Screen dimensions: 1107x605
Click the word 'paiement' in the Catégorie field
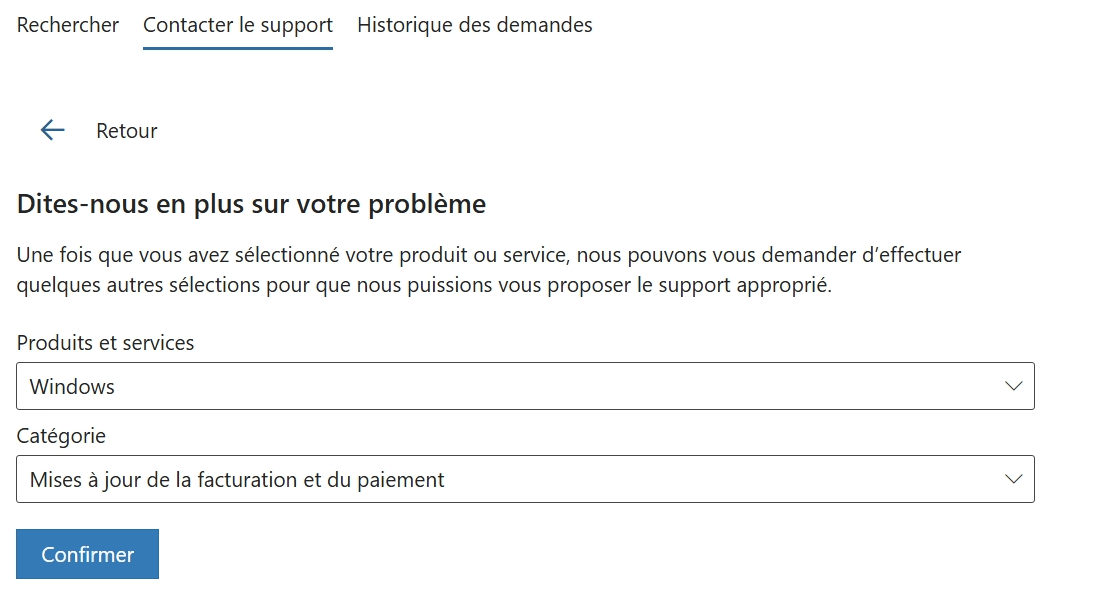pos(400,480)
